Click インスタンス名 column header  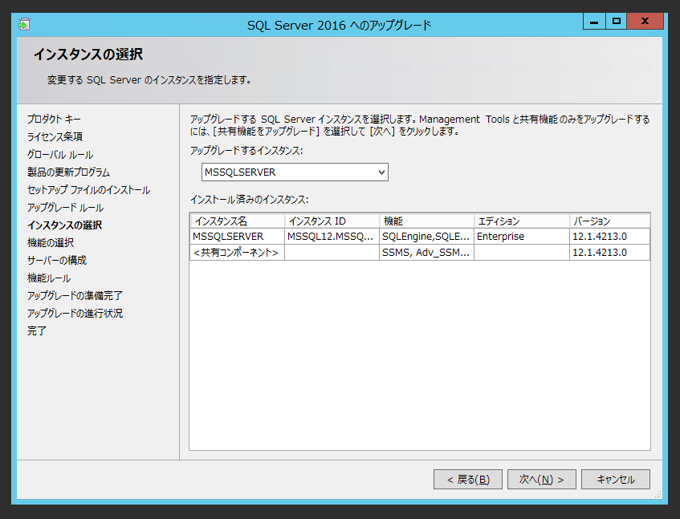point(237,221)
